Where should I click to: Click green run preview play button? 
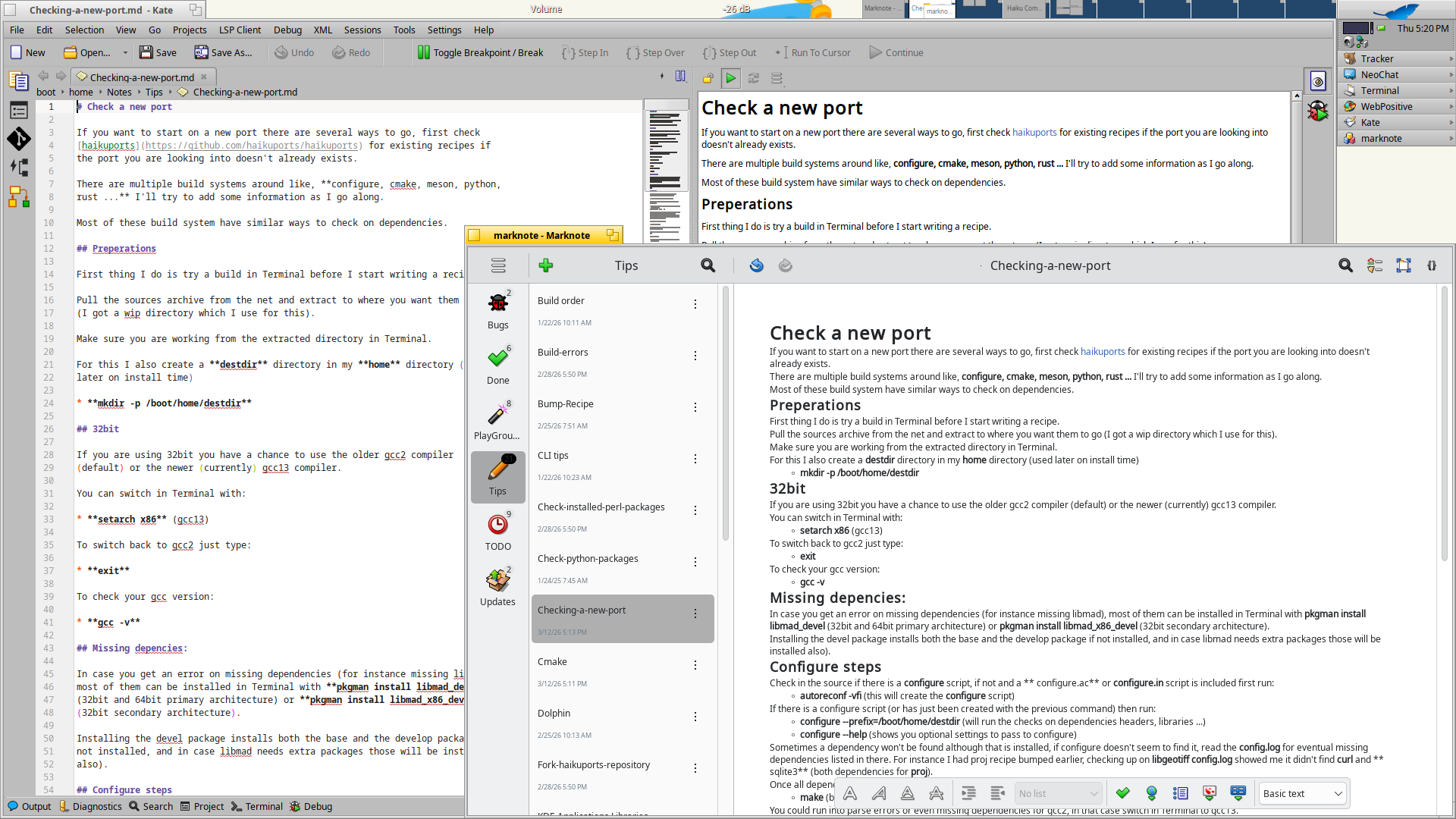pyautogui.click(x=730, y=78)
